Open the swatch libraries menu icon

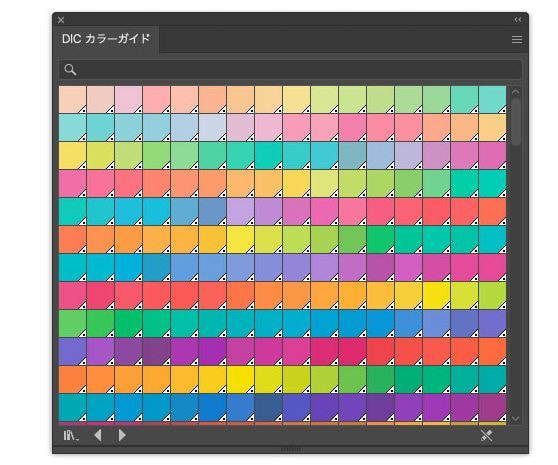coord(71,435)
